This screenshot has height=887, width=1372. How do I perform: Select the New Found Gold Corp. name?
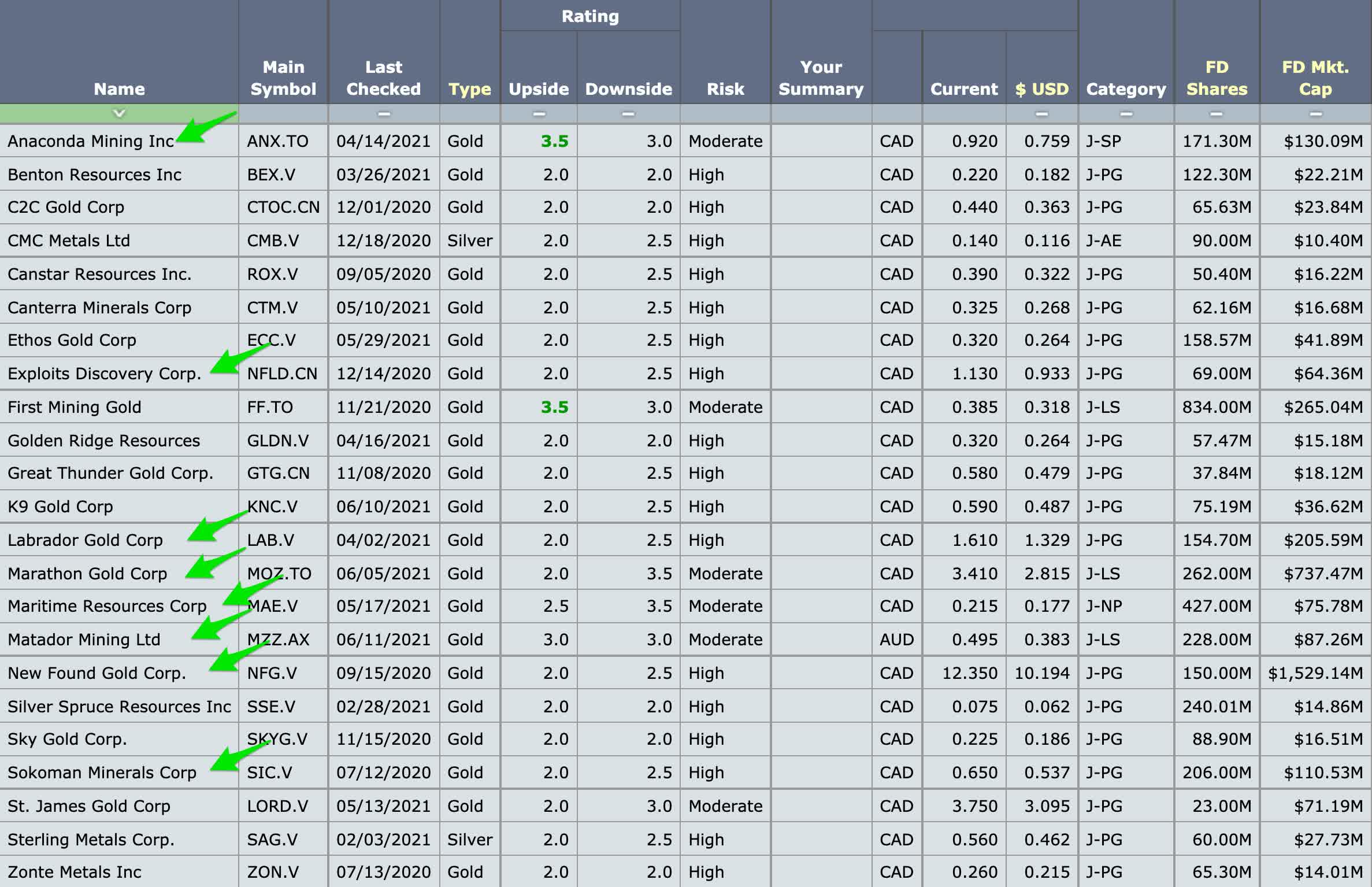[x=97, y=673]
